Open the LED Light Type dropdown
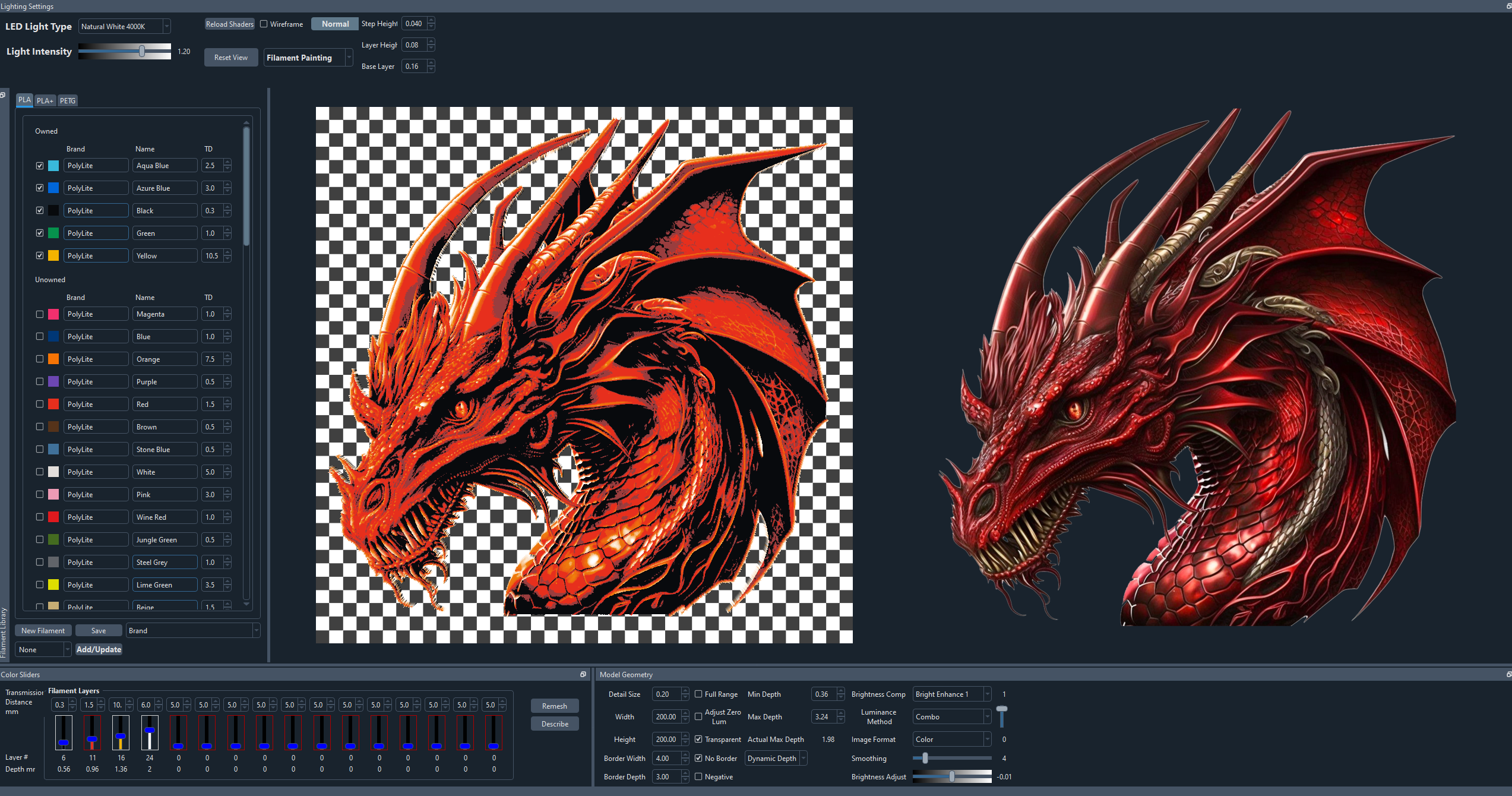 pos(124,27)
